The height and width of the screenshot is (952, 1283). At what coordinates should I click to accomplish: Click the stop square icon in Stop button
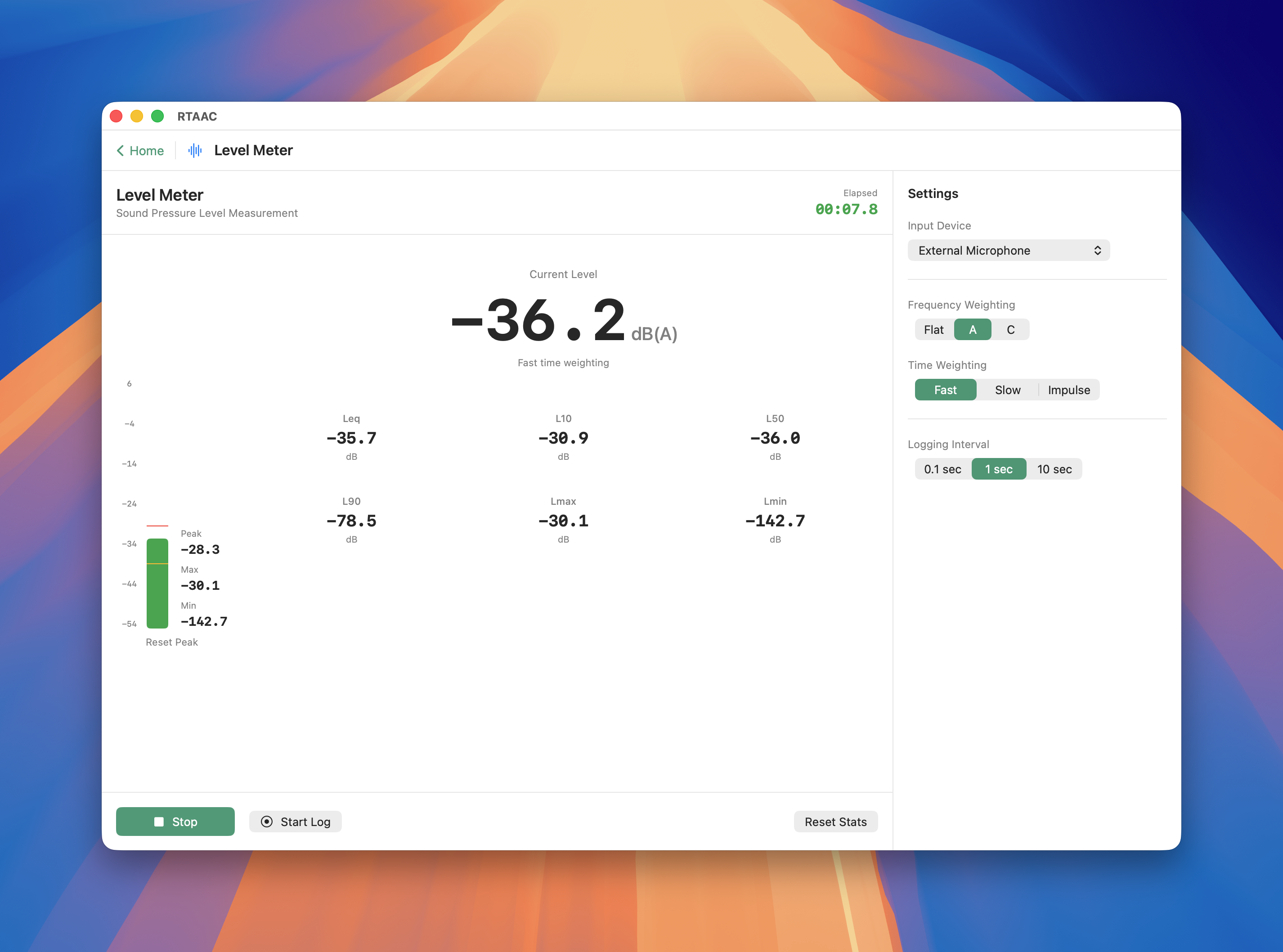(159, 821)
